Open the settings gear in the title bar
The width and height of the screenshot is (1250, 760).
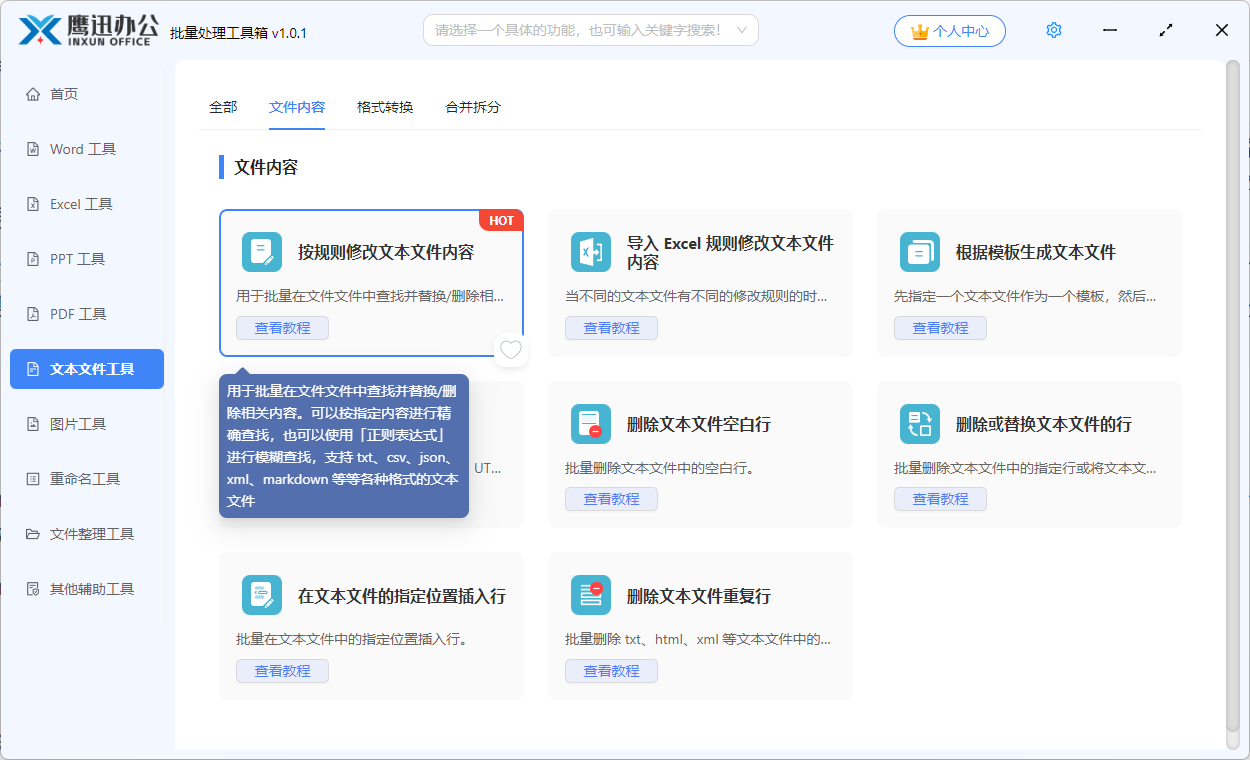(1053, 30)
